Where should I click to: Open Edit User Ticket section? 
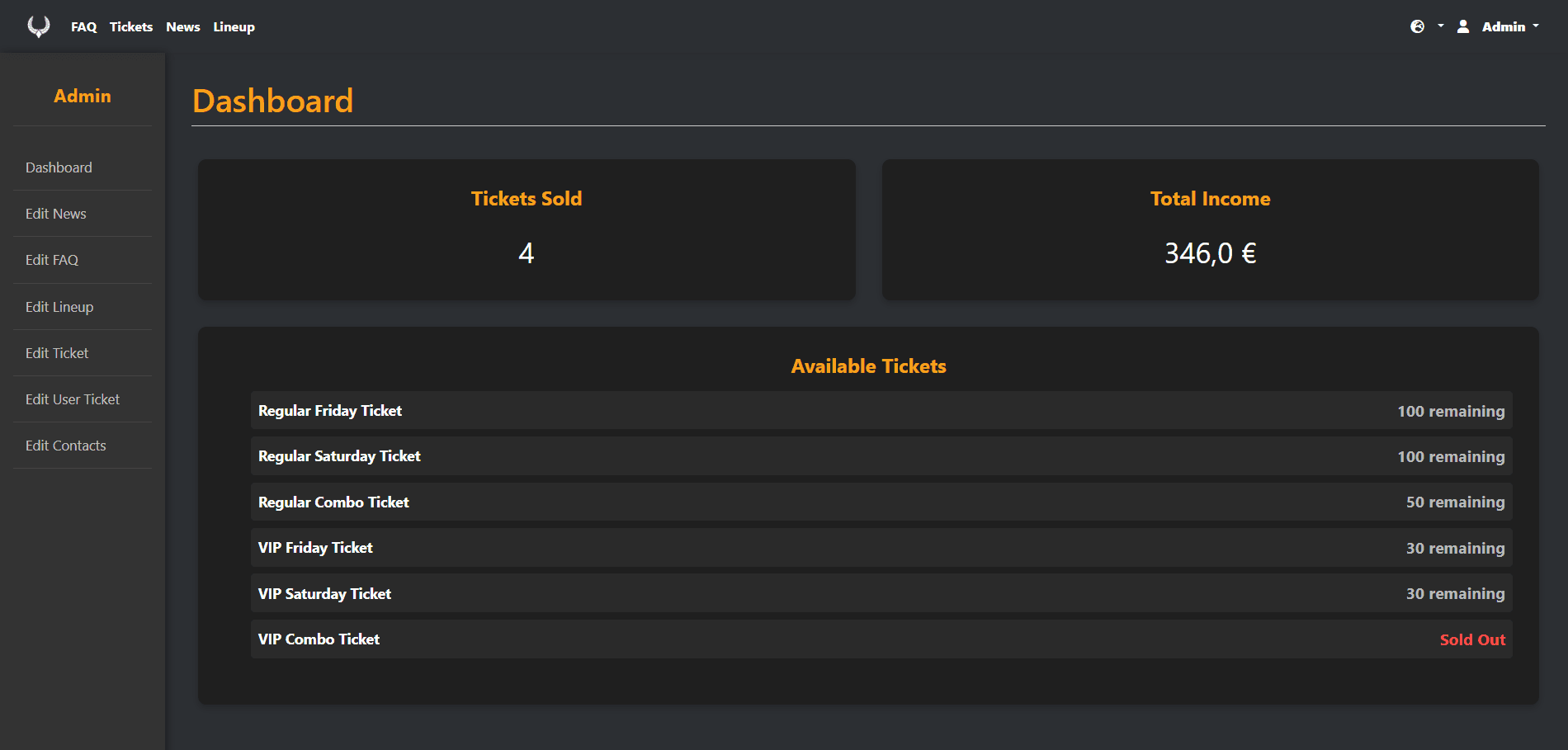pyautogui.click(x=73, y=399)
